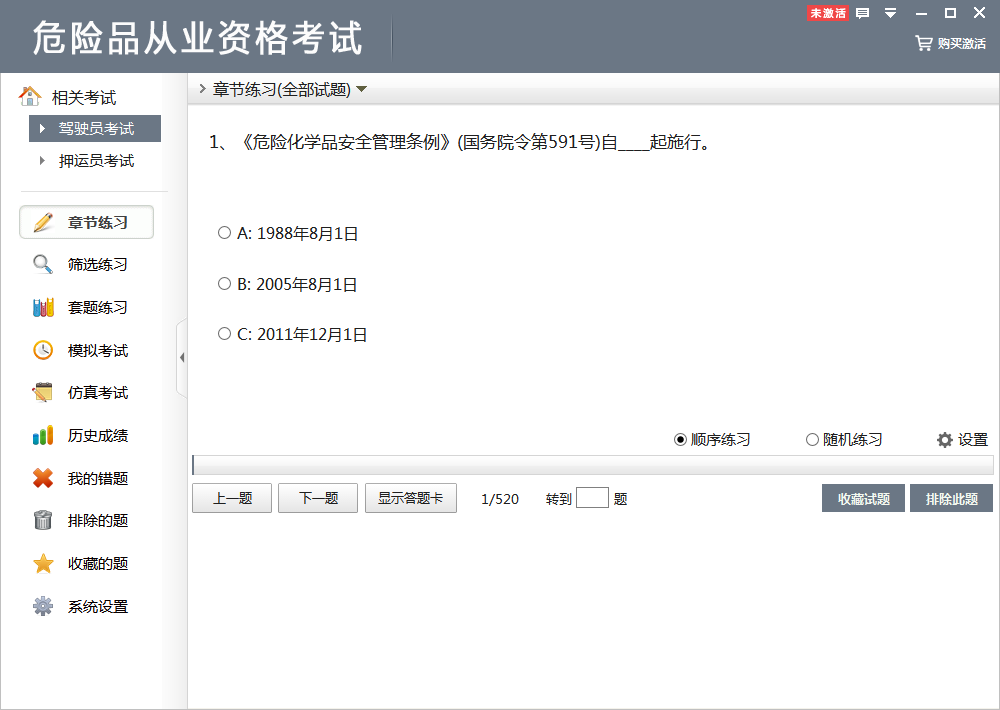The width and height of the screenshot is (1000, 710).
Task: Launch the 仿真考试 simulation exam
Action: click(x=85, y=392)
